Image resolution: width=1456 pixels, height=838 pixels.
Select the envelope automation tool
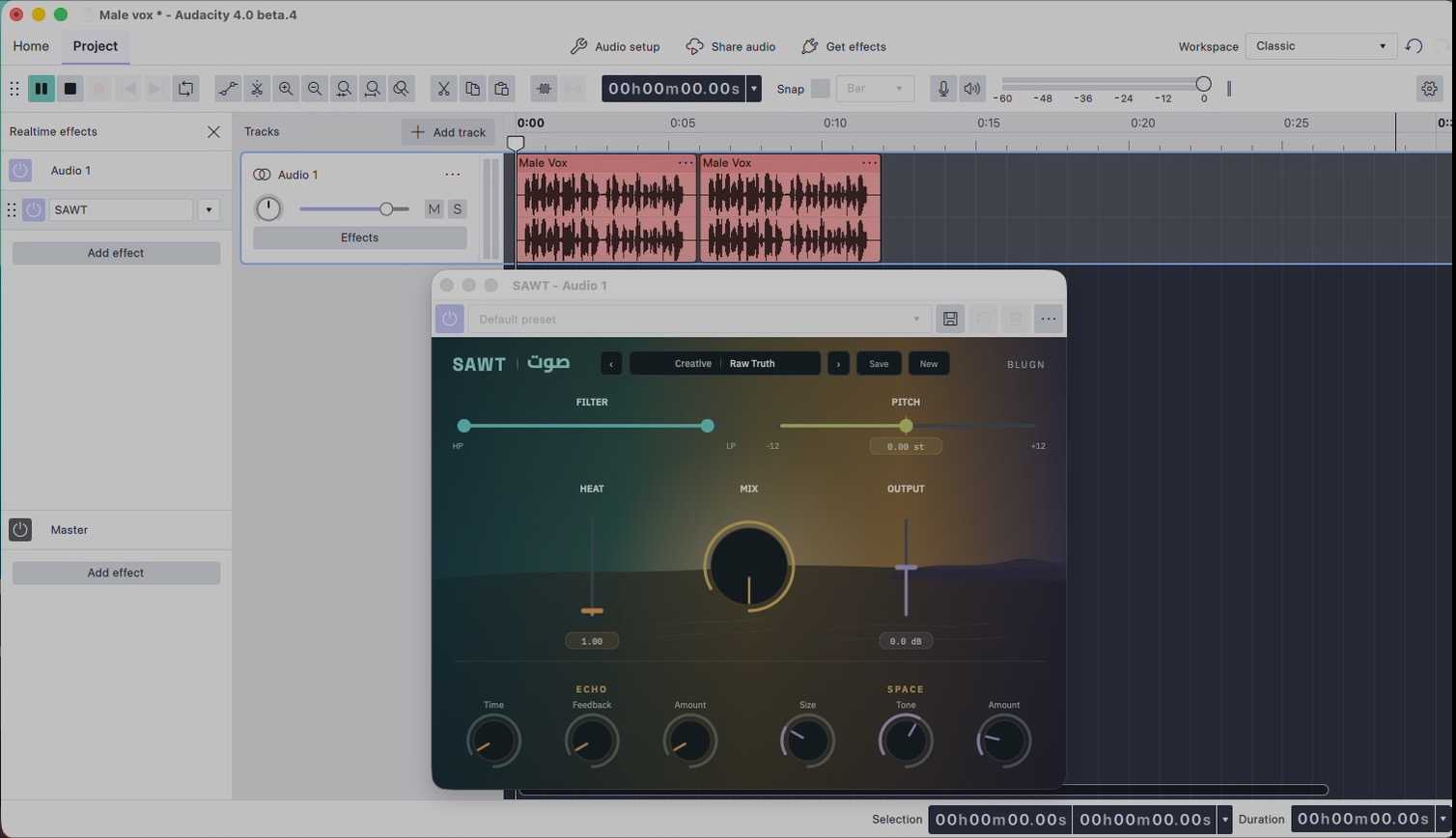click(x=228, y=89)
